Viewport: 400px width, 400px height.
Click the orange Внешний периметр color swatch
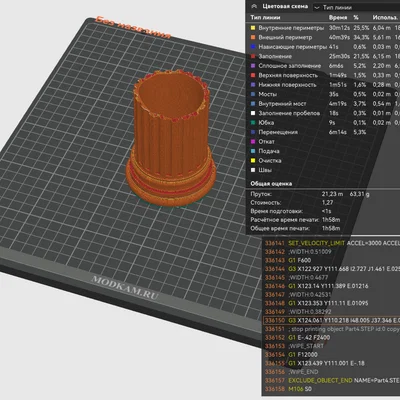253,37
